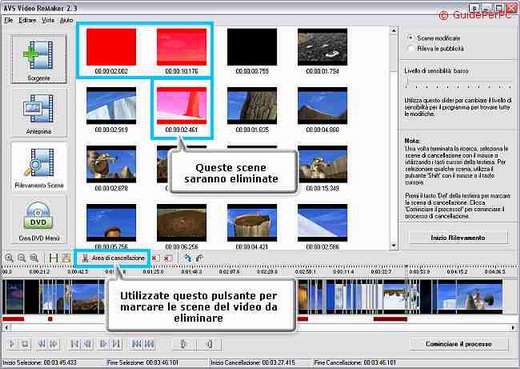Click the Inizio Rilevamento button
This screenshot has width=520, height=369.
coord(458,238)
